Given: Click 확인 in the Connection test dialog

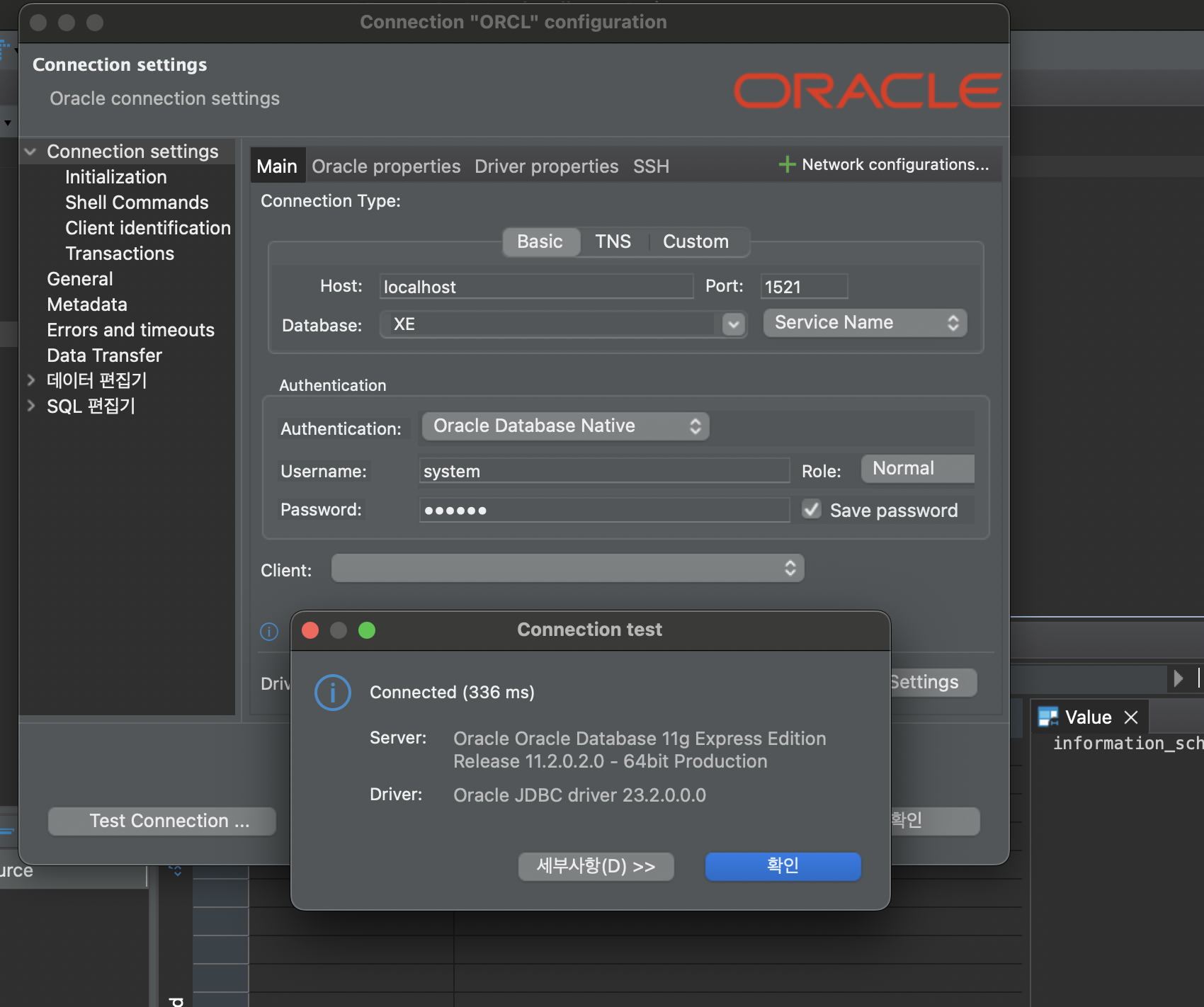Looking at the screenshot, I should point(783,866).
